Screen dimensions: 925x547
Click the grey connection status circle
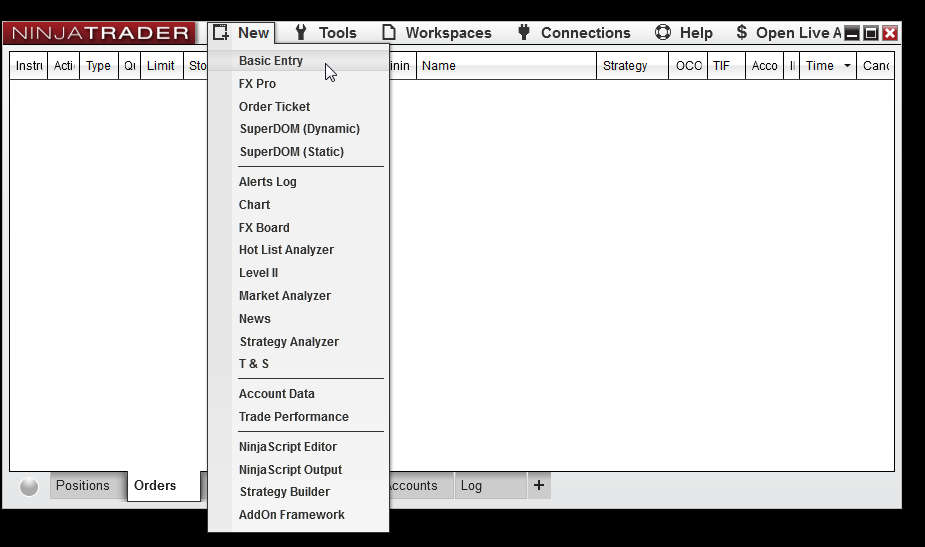29,486
